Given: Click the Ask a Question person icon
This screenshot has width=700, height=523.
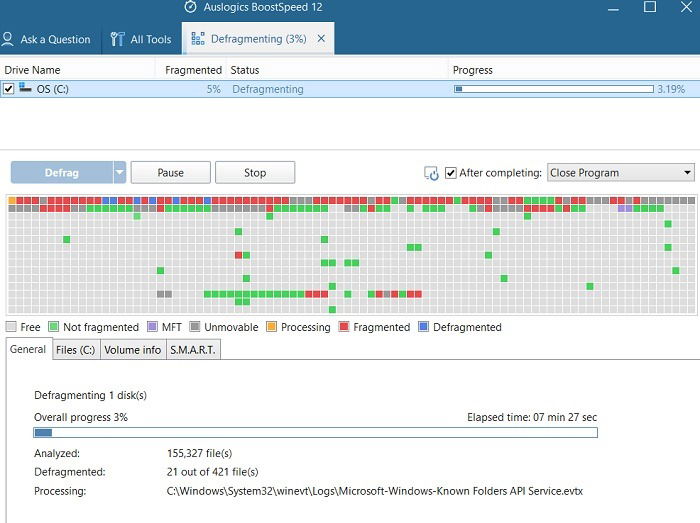Looking at the screenshot, I should click(x=8, y=39).
